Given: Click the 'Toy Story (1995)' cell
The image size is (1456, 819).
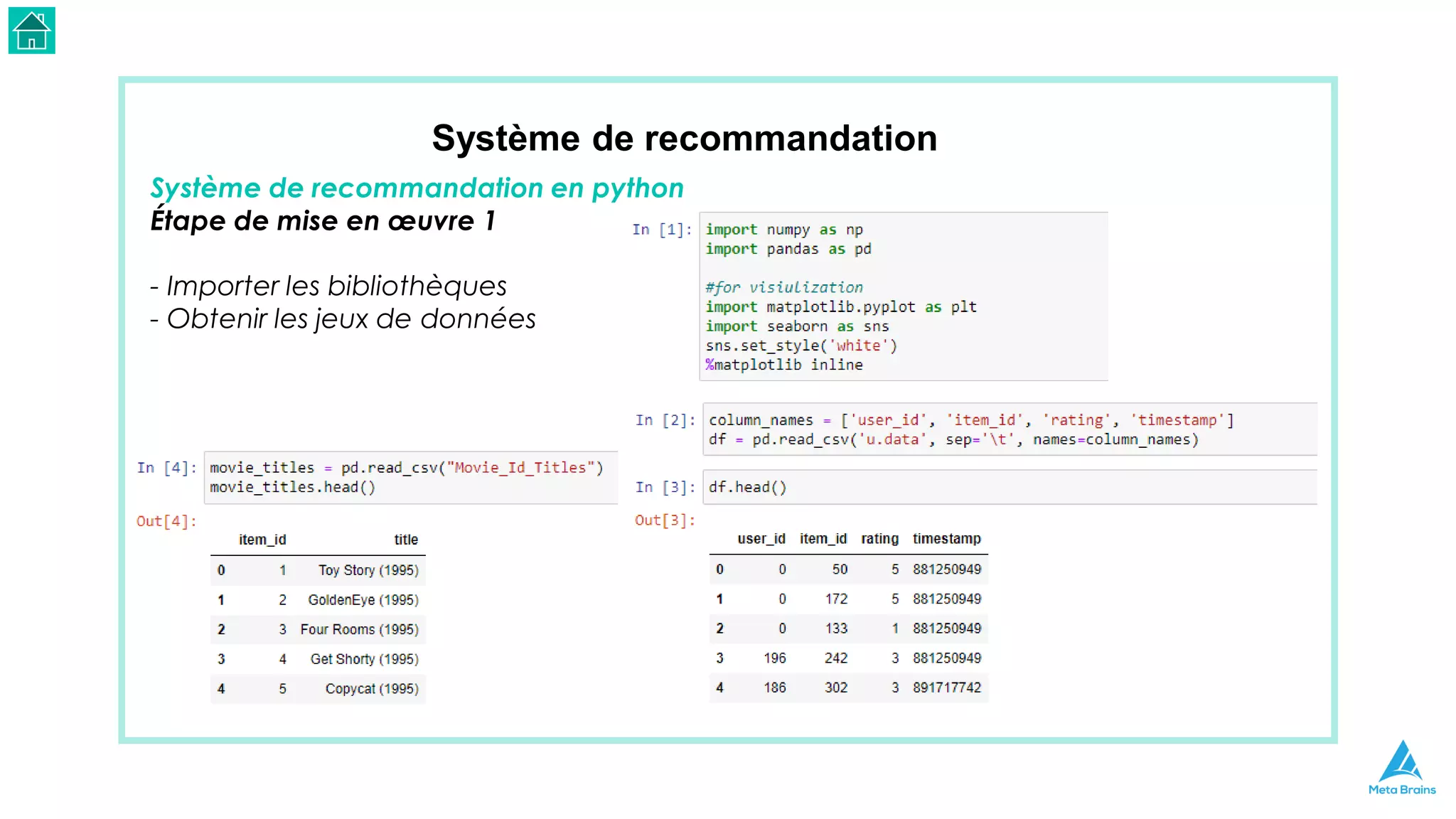Looking at the screenshot, I should [x=368, y=570].
